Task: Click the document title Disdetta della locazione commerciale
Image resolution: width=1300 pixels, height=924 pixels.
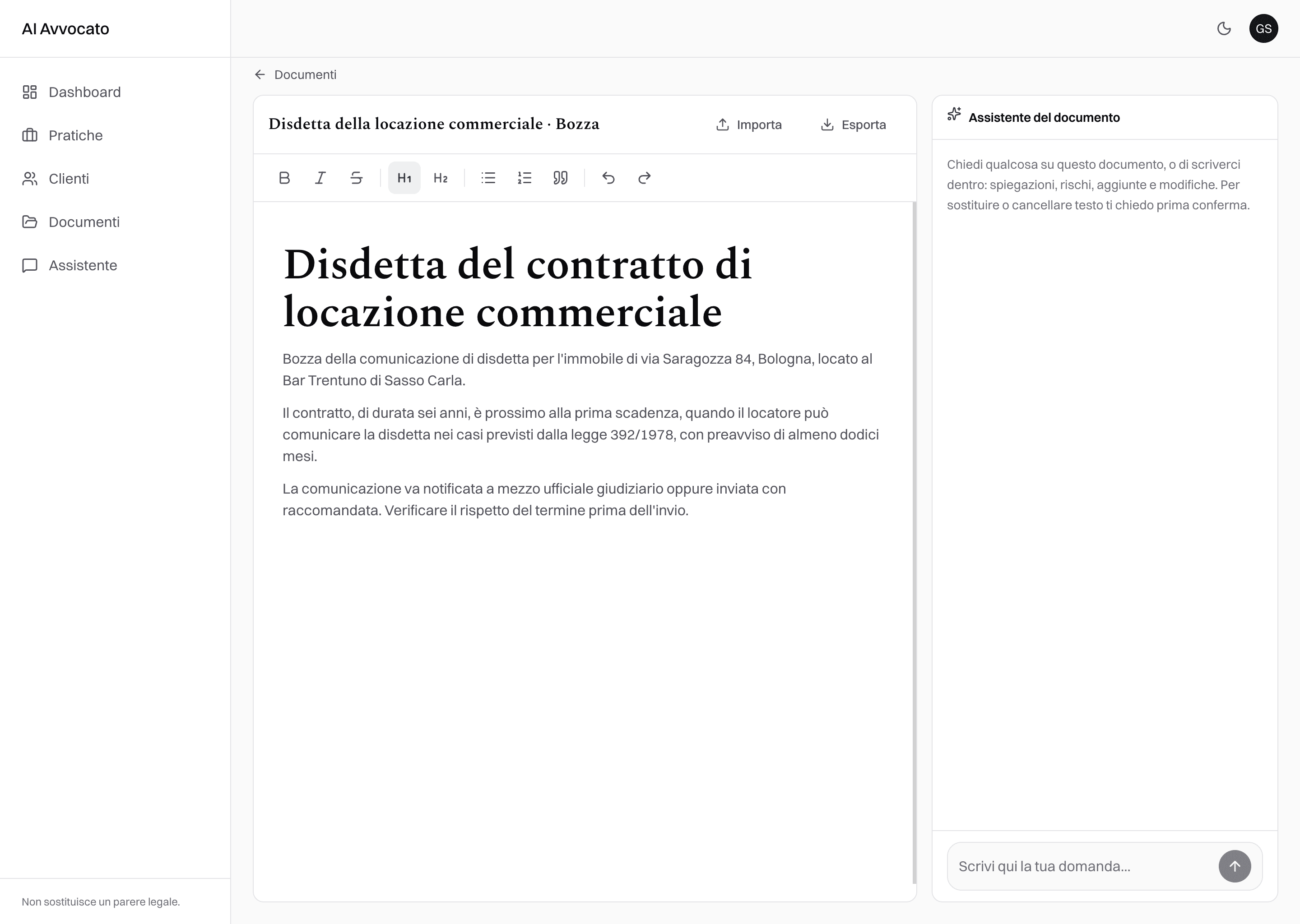Action: [434, 124]
